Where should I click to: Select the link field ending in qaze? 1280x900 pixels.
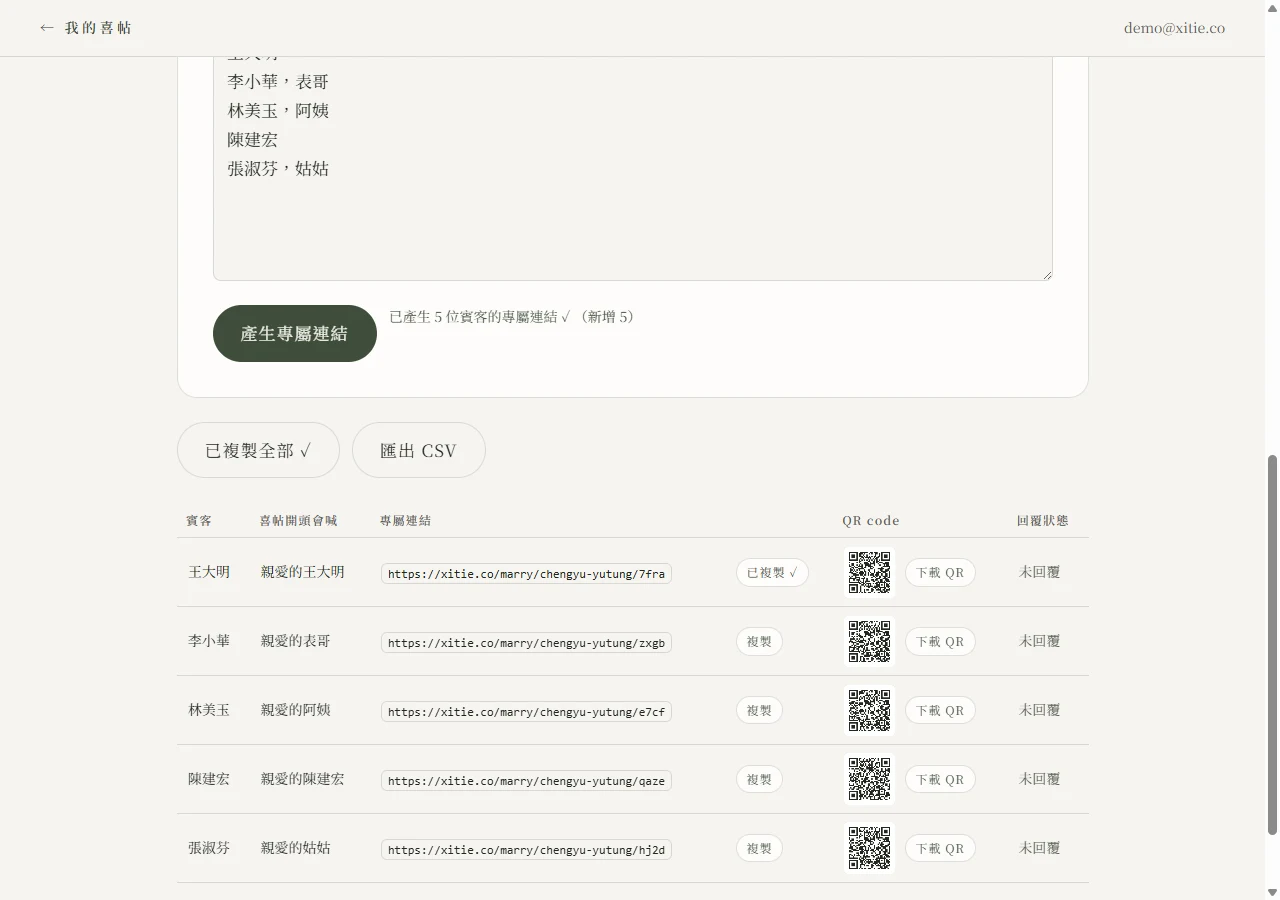coord(526,781)
